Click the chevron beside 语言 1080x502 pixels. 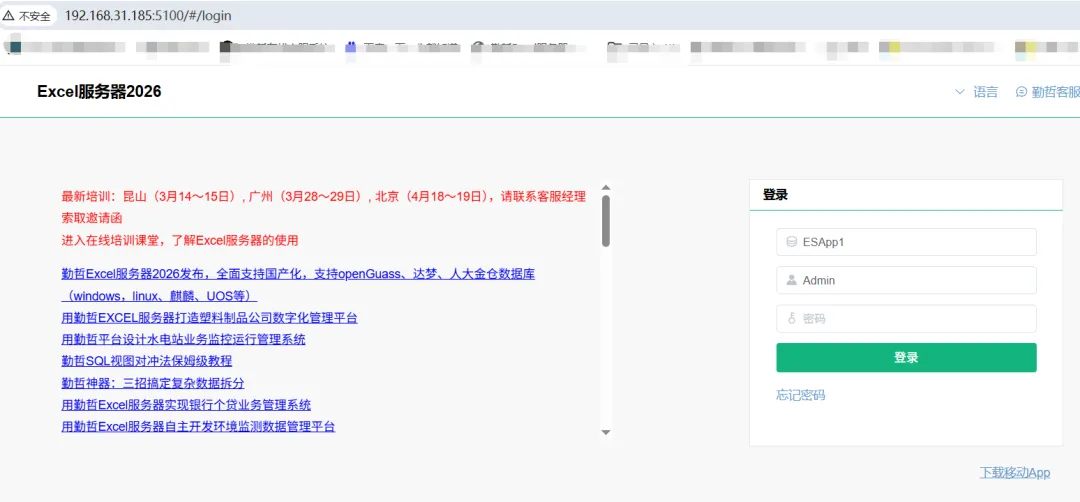(x=960, y=92)
